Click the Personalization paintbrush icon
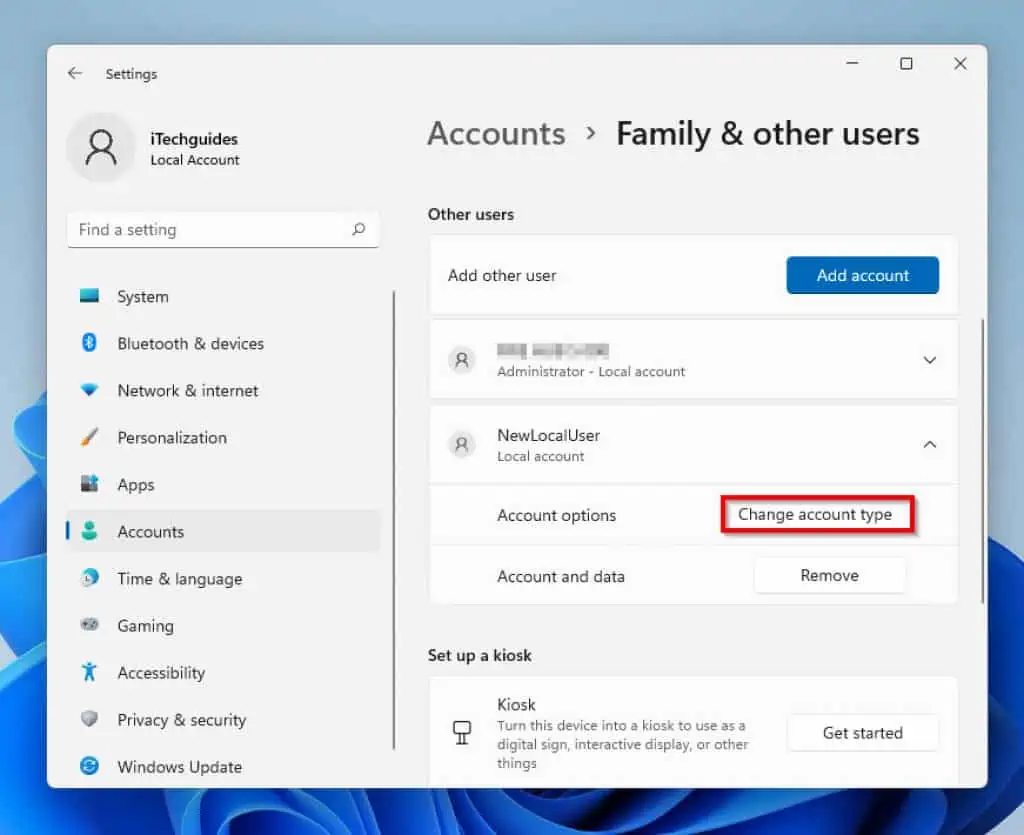 click(x=90, y=437)
